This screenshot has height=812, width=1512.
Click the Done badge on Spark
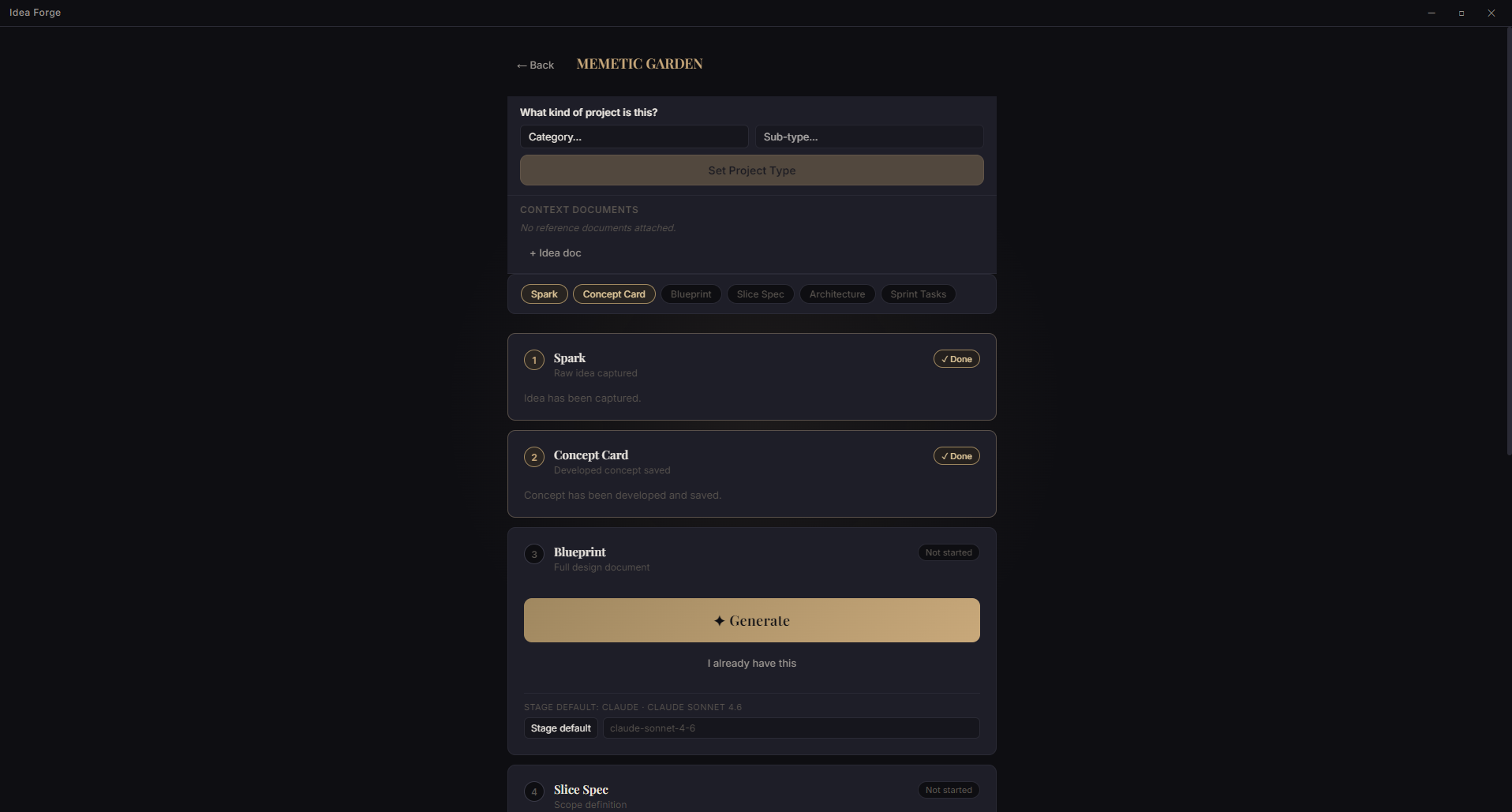956,359
